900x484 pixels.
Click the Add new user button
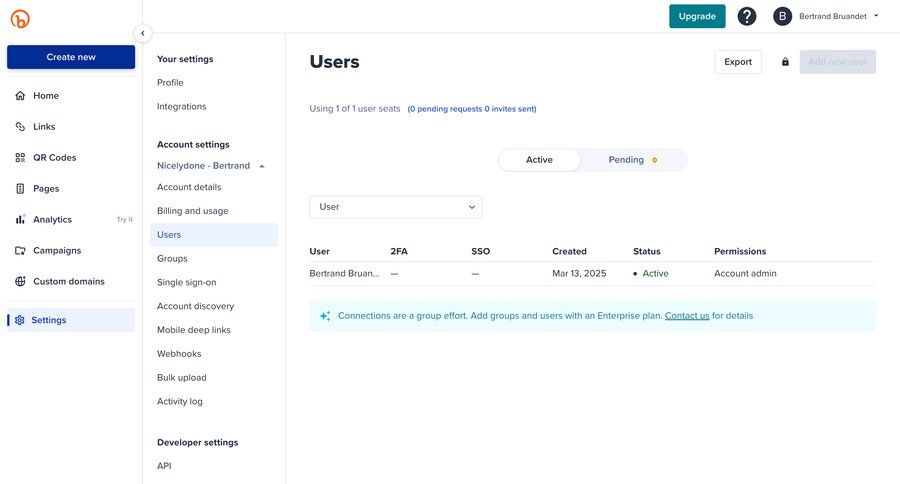tap(837, 62)
